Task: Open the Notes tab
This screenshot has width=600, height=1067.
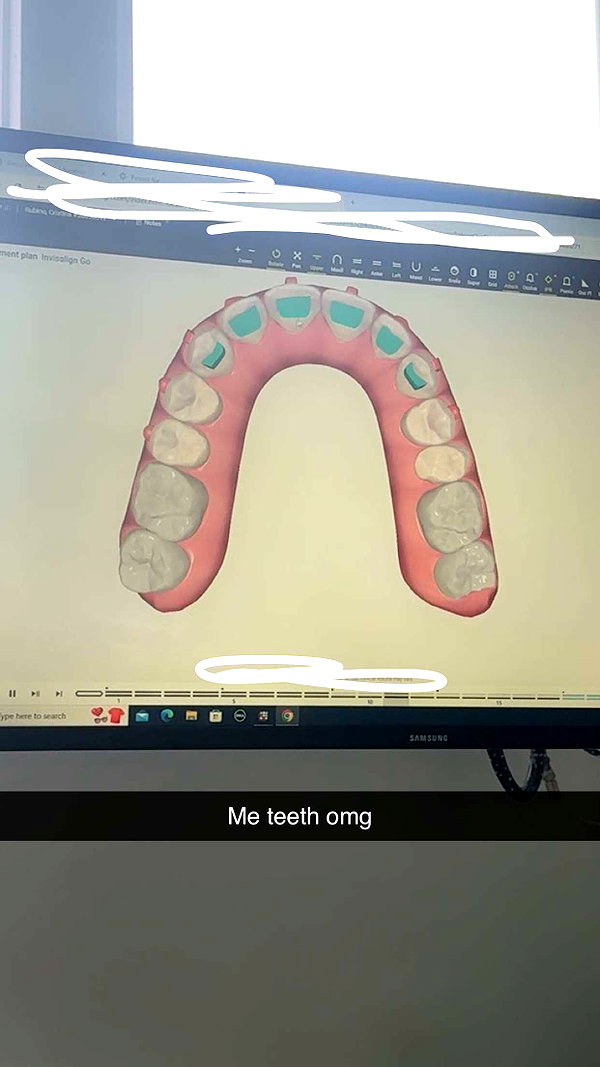Action: (x=151, y=223)
